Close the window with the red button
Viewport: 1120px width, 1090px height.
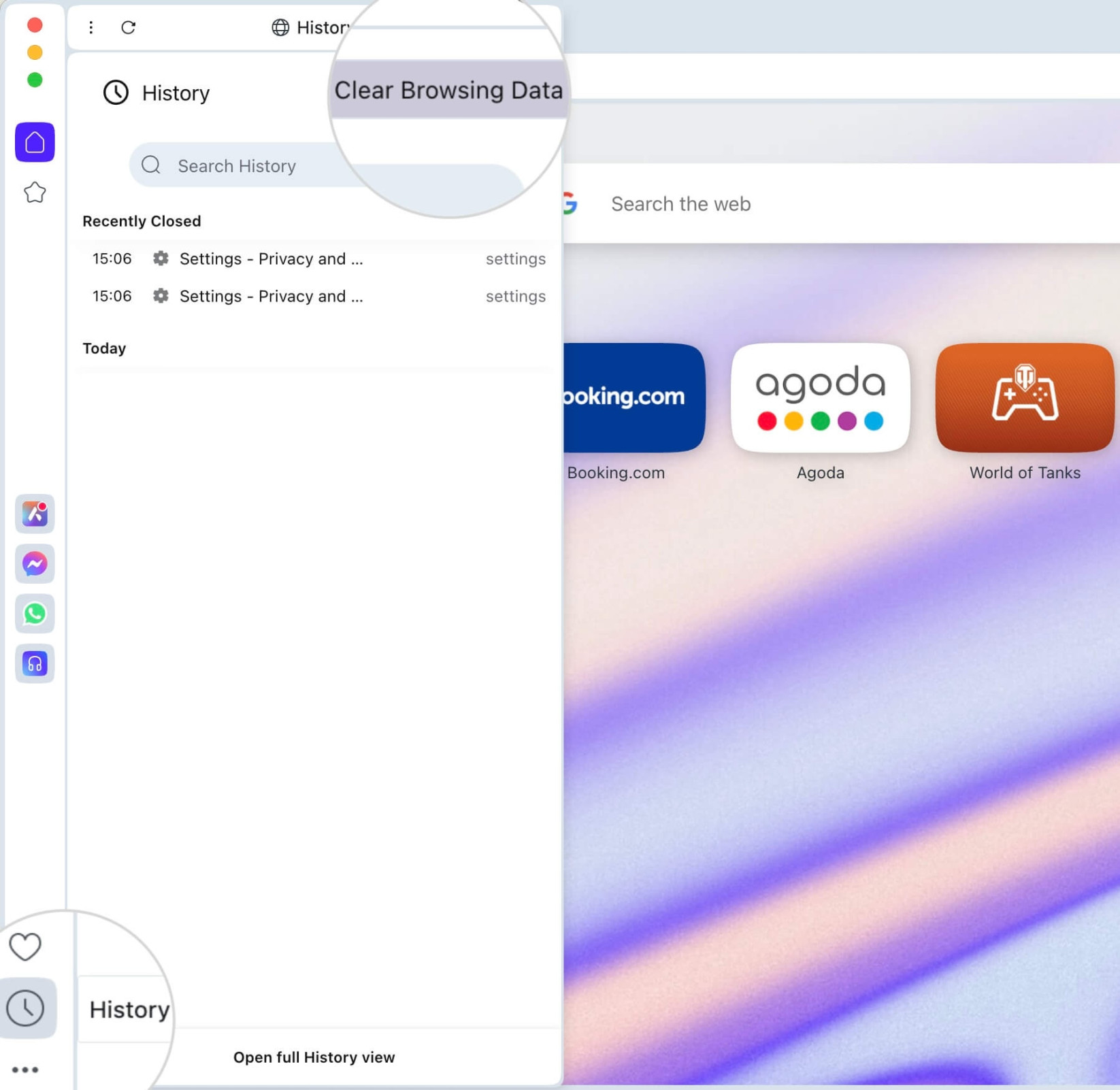pyautogui.click(x=35, y=25)
